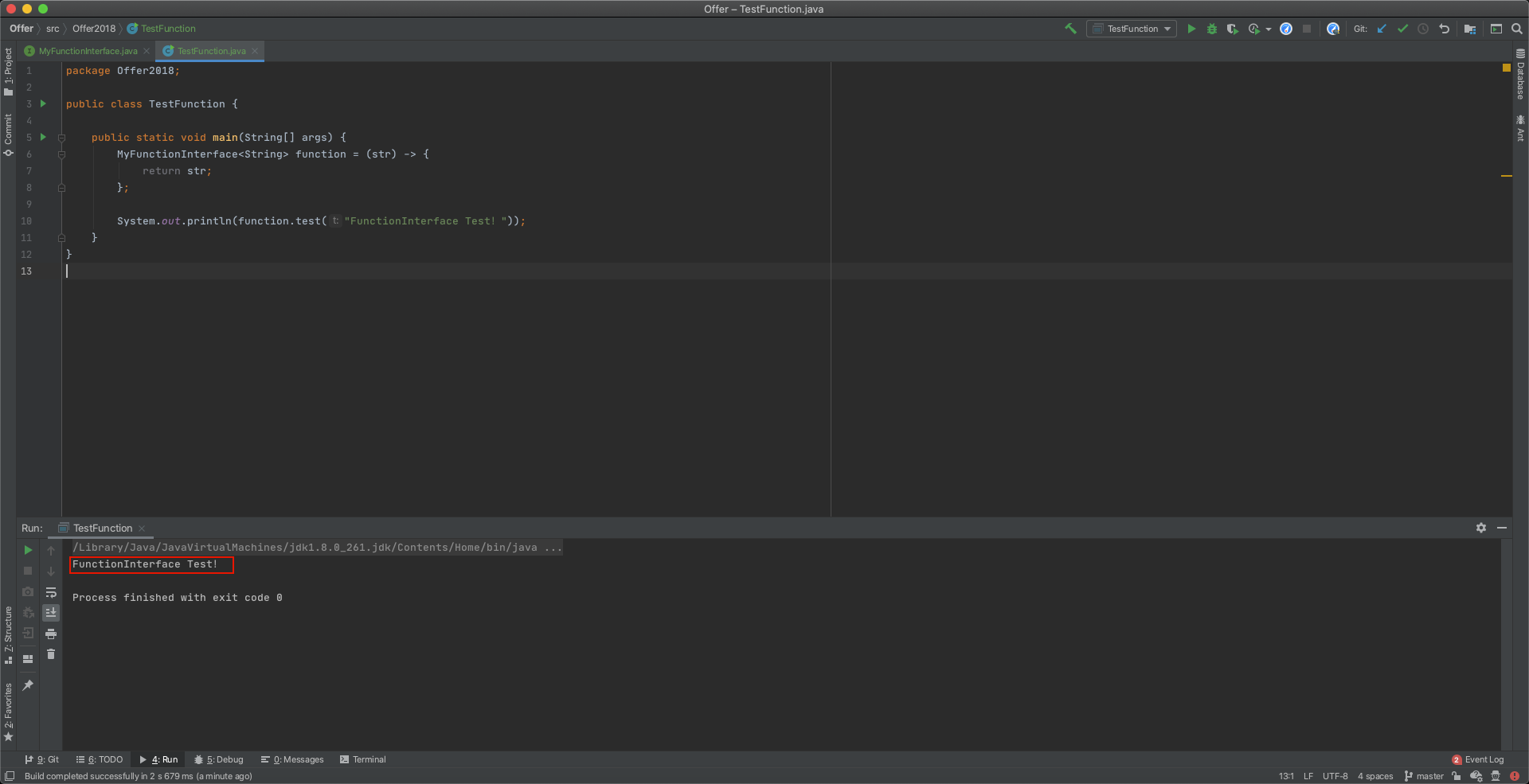1529x784 pixels.
Task: Open the Database side panel
Action: click(1520, 74)
